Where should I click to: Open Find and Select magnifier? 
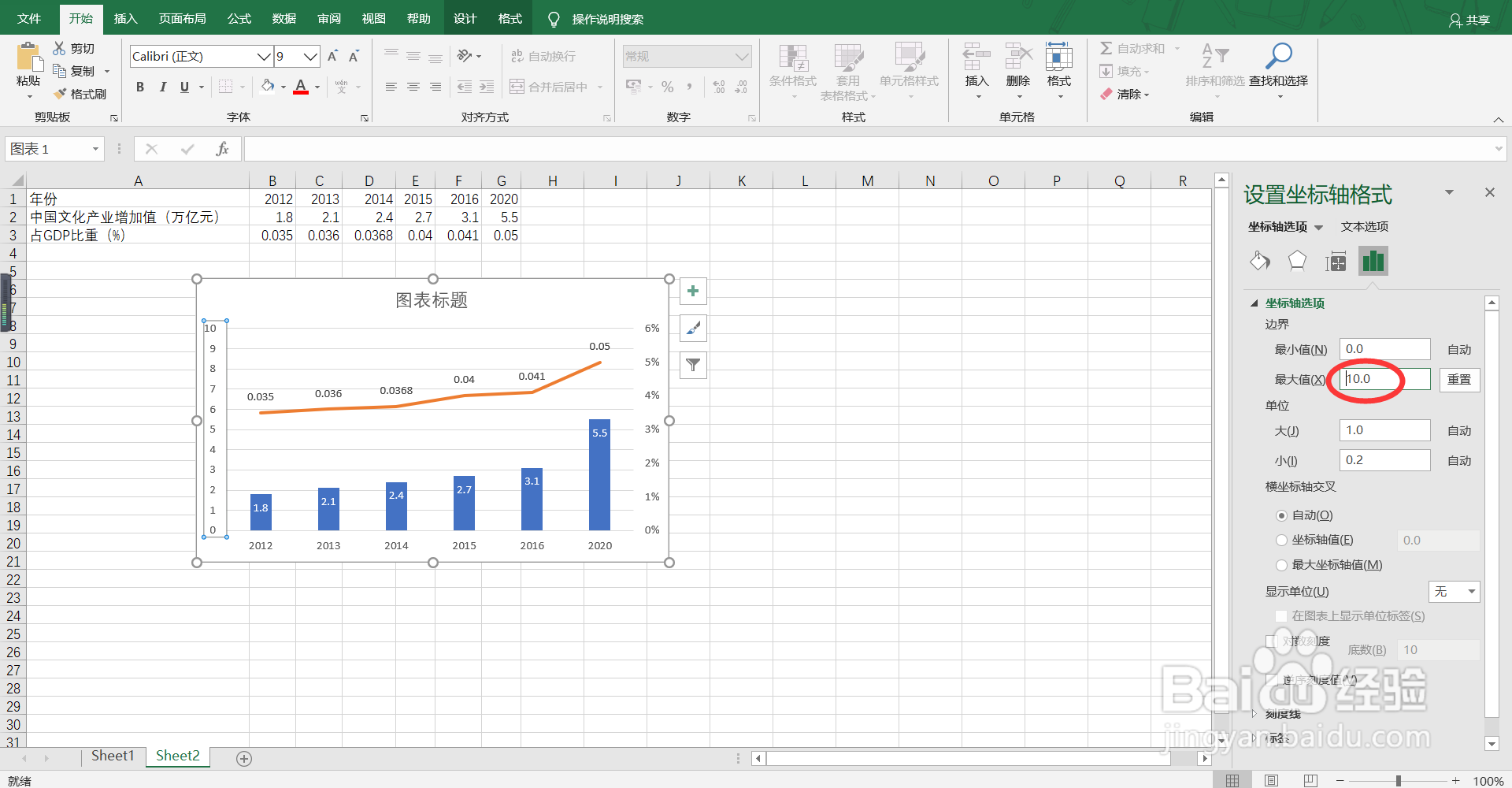(x=1278, y=56)
